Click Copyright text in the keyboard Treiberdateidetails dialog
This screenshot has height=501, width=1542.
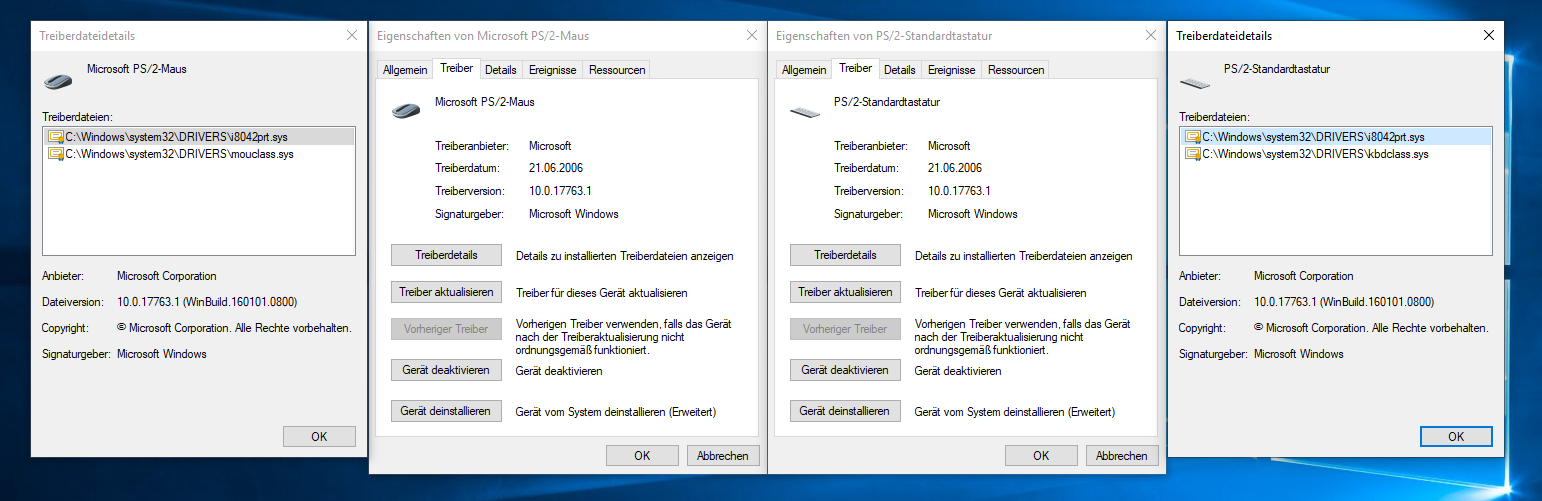tap(1371, 328)
